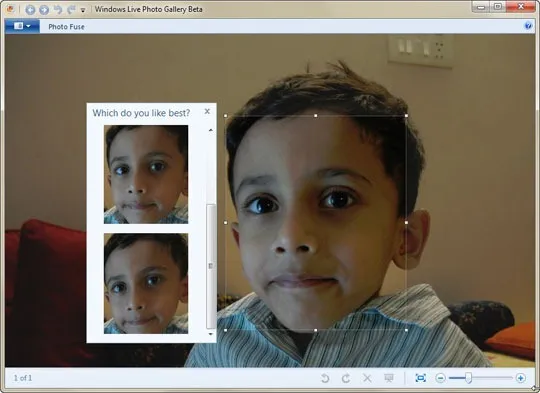This screenshot has width=540, height=393.
Task: Click the forward arrow in title bar
Action: (x=44, y=10)
